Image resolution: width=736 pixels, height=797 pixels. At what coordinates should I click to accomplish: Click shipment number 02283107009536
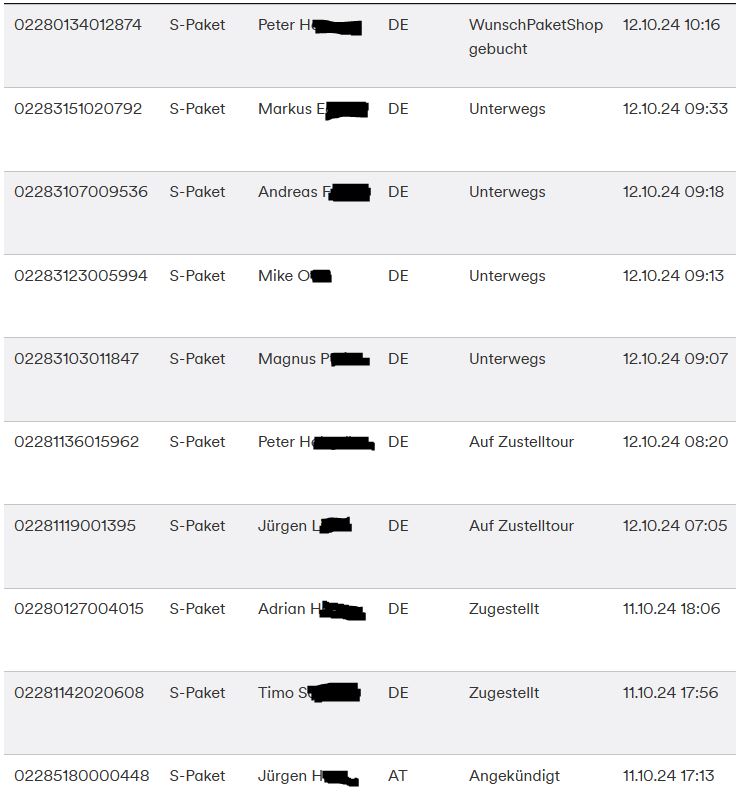pyautogui.click(x=81, y=192)
